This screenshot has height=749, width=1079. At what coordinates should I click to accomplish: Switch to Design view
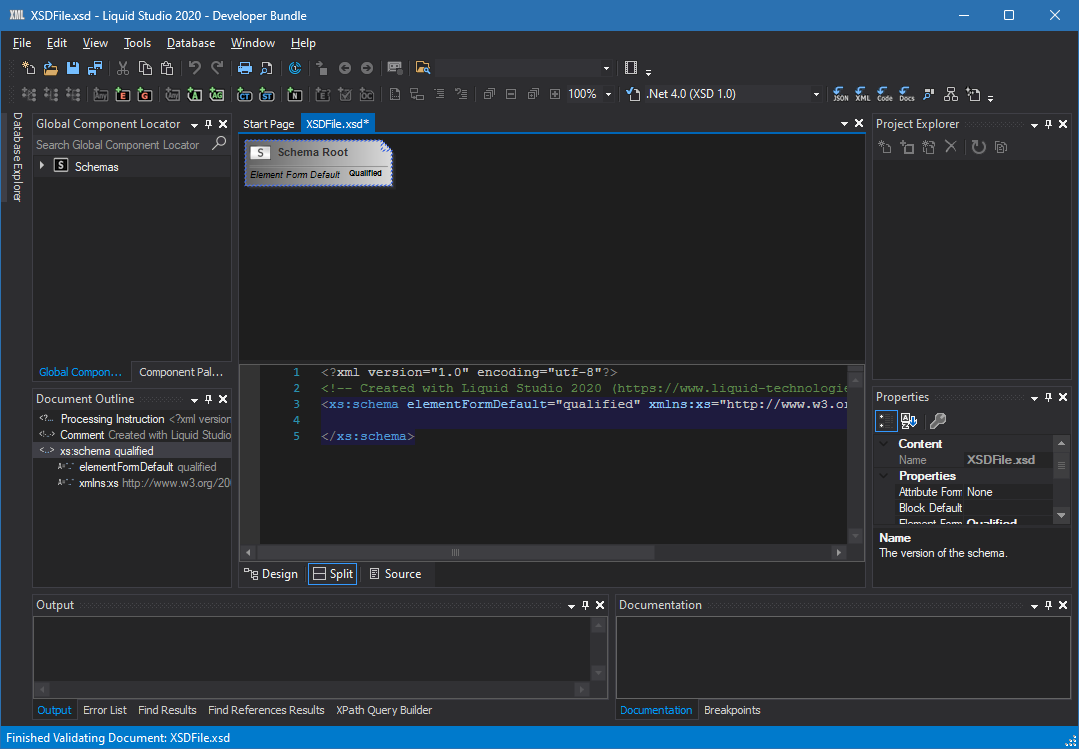[x=271, y=574]
